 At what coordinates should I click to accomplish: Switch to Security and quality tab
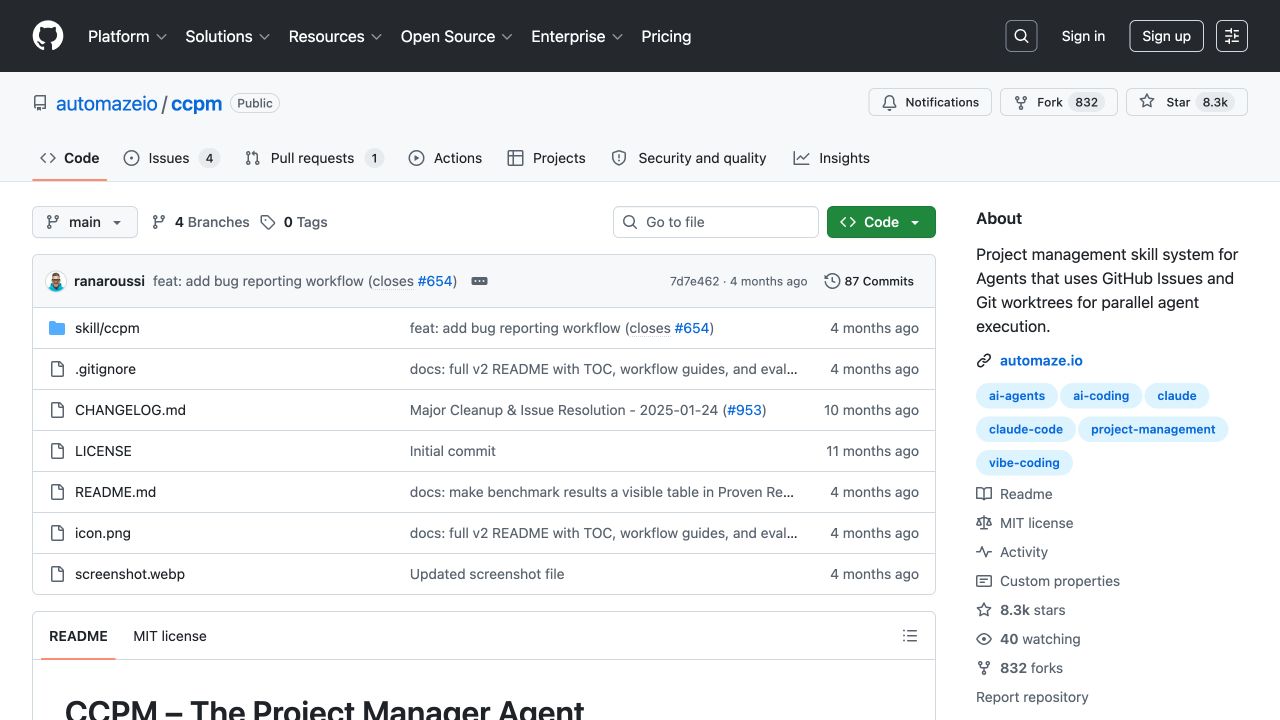pos(689,158)
